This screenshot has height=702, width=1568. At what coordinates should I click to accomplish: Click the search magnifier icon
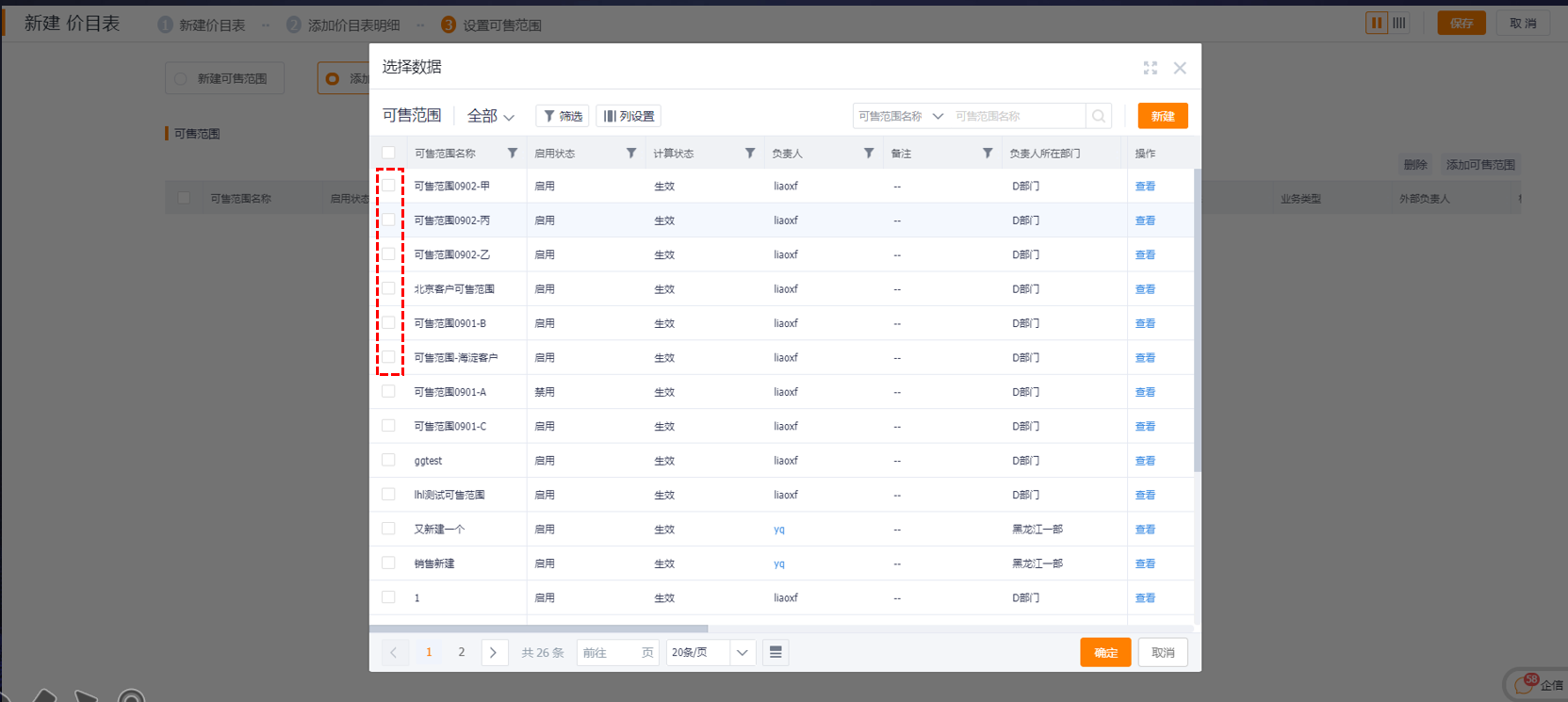[x=1098, y=116]
